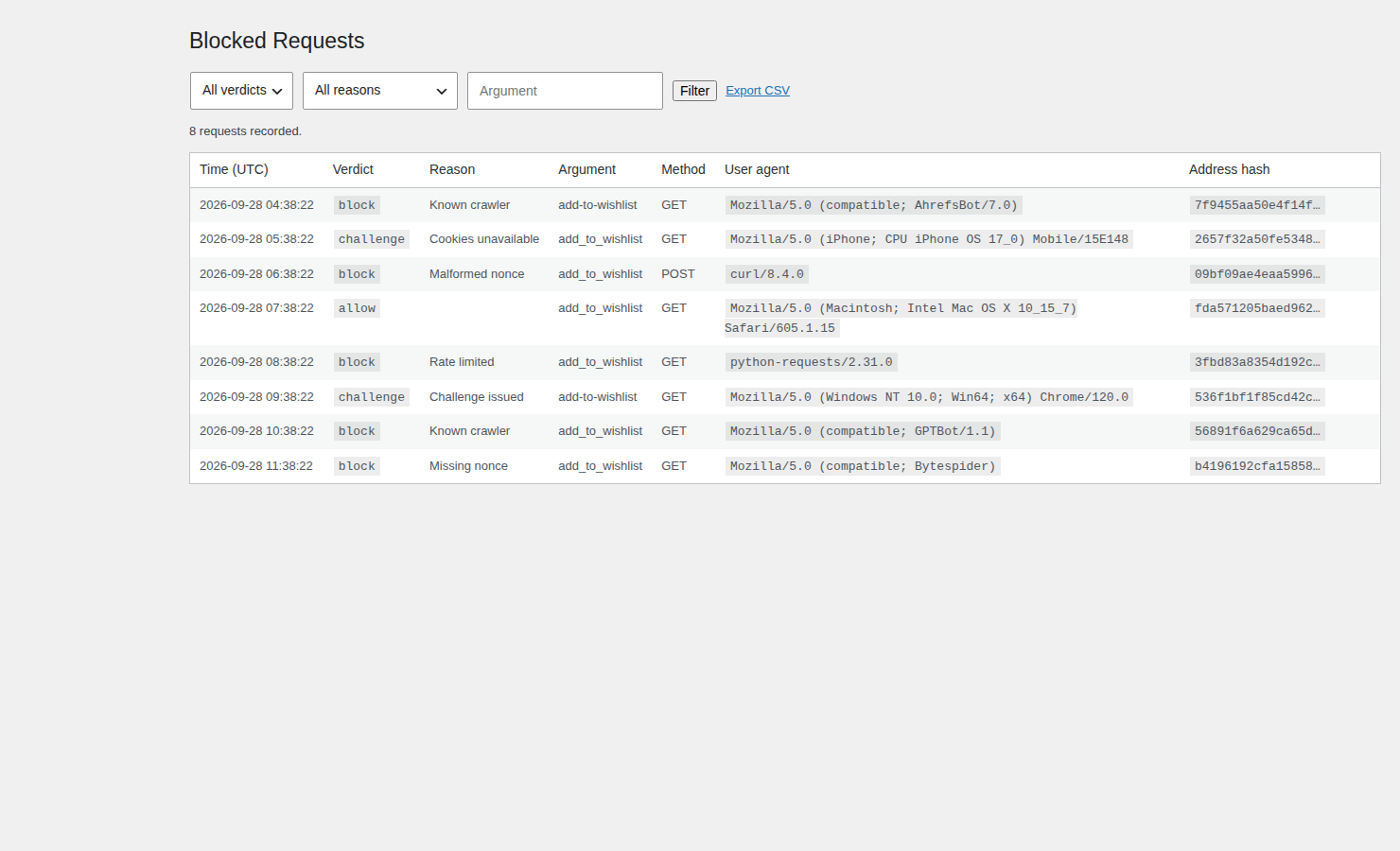This screenshot has height=851, width=1400.
Task: Click the curl/8.4.0 user agent
Action: click(767, 274)
